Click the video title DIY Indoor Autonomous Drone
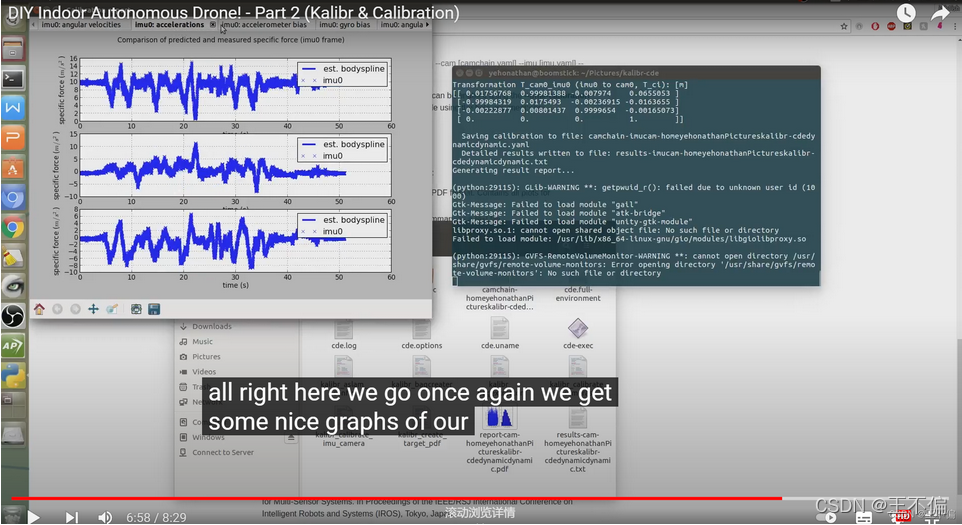The image size is (962, 525). [x=233, y=12]
